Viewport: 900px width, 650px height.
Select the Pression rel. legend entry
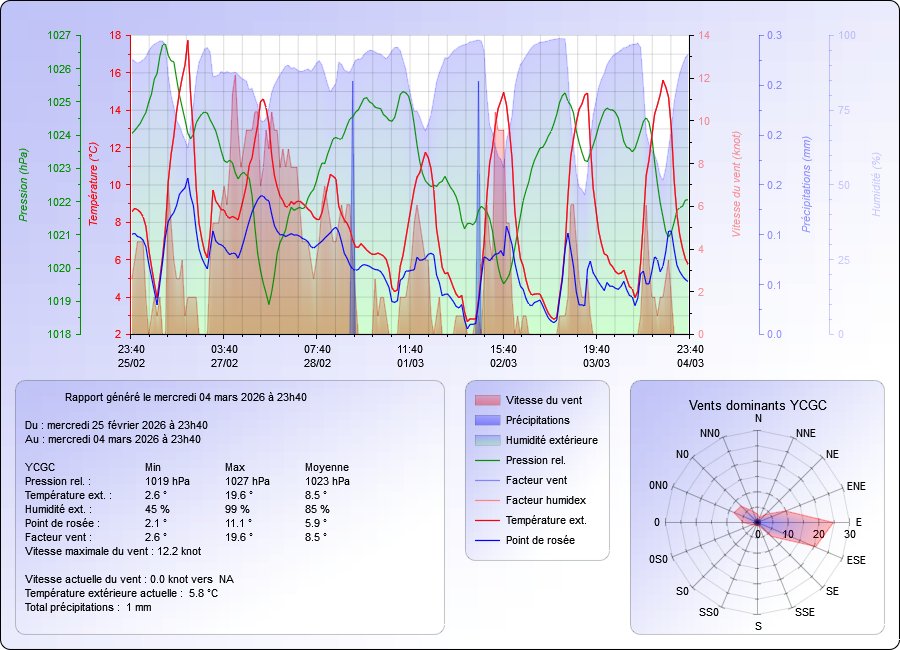535,461
